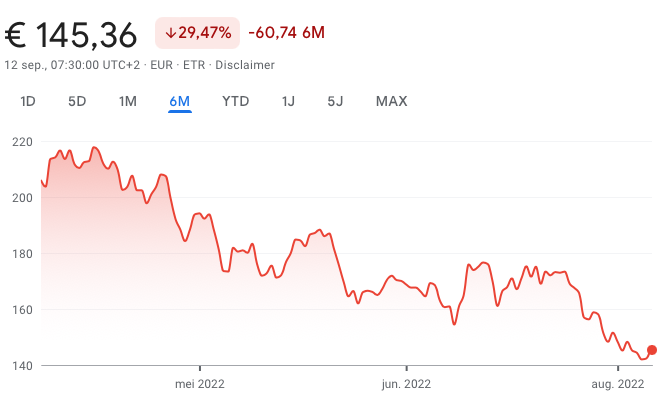Click the 220 y-axis label
The height and width of the screenshot is (400, 663).
click(22, 142)
